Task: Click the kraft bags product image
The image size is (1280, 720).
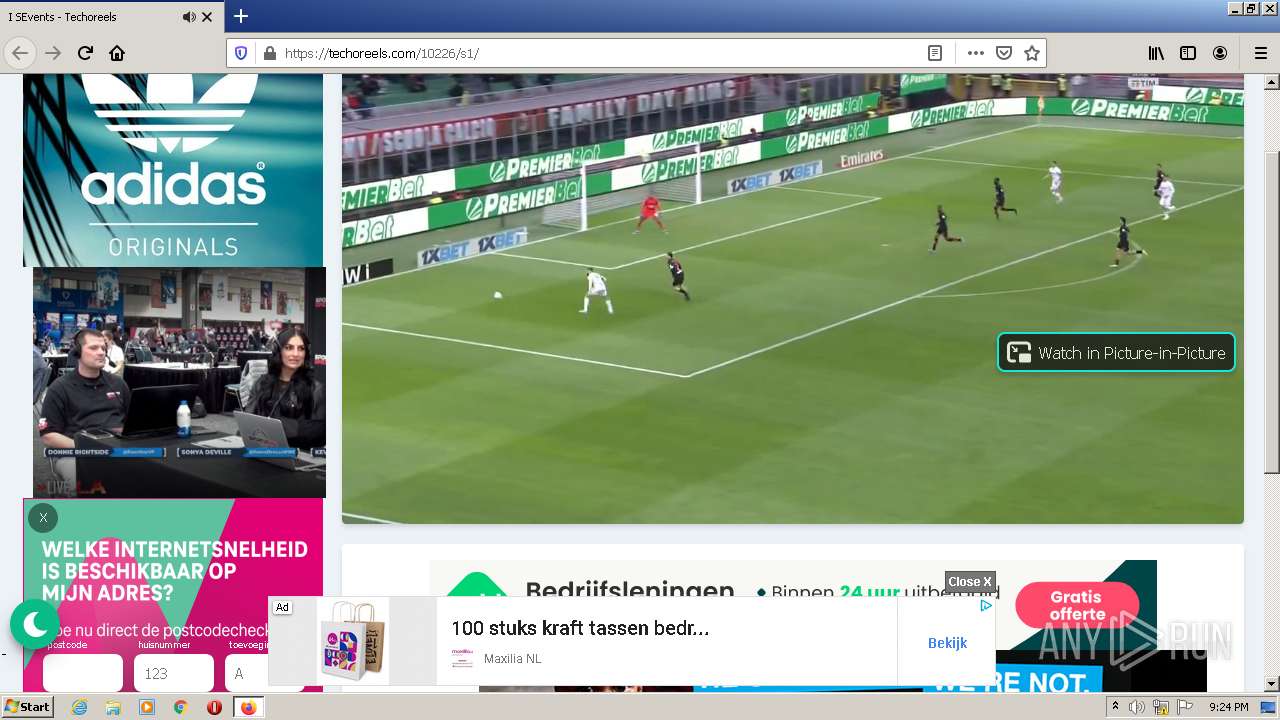Action: 352,641
